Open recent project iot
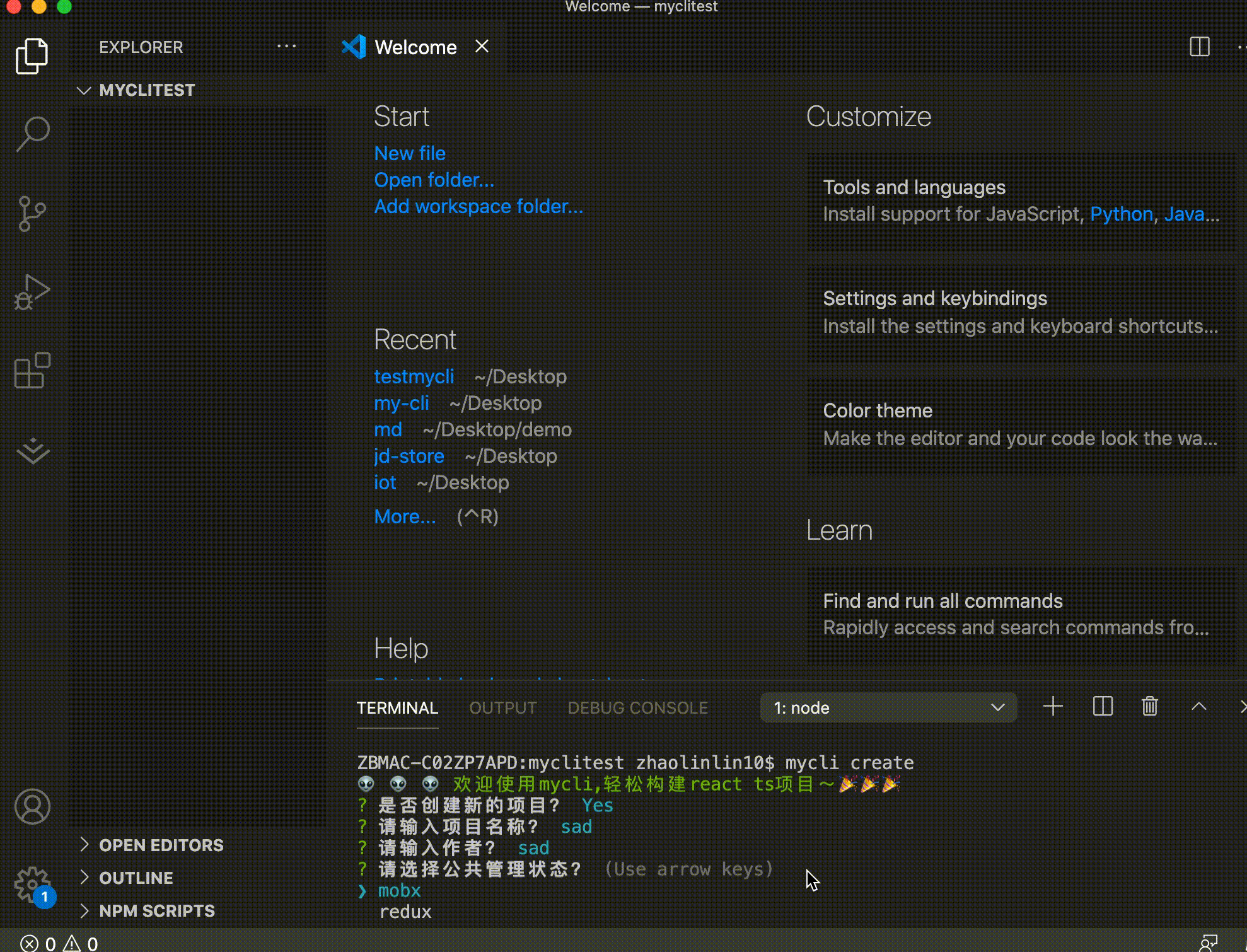Screen dimensions: 1247x952 pyautogui.click(x=385, y=482)
